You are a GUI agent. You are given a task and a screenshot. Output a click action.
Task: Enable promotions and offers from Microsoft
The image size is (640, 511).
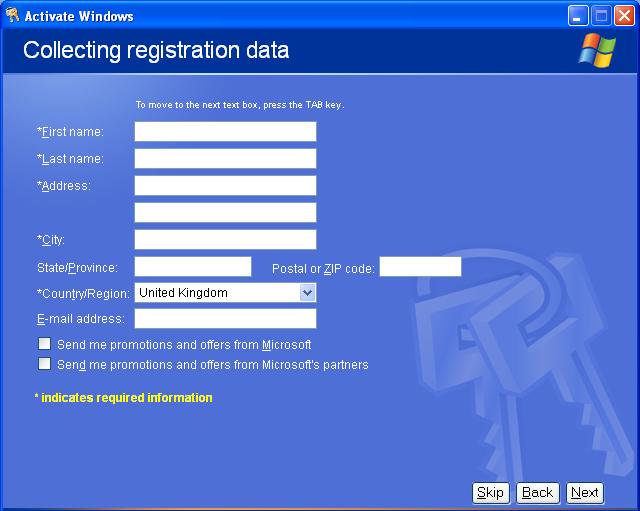[44, 344]
